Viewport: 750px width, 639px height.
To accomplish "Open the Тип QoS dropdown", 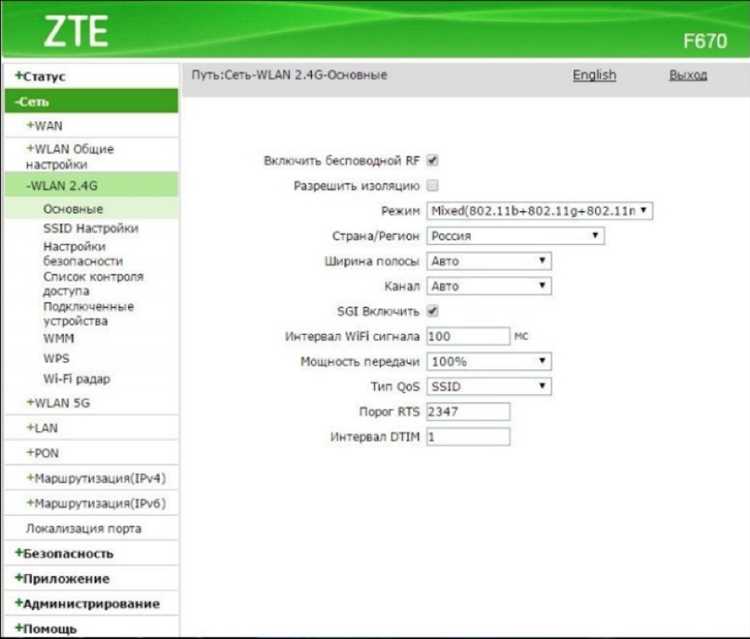I will pyautogui.click(x=489, y=386).
